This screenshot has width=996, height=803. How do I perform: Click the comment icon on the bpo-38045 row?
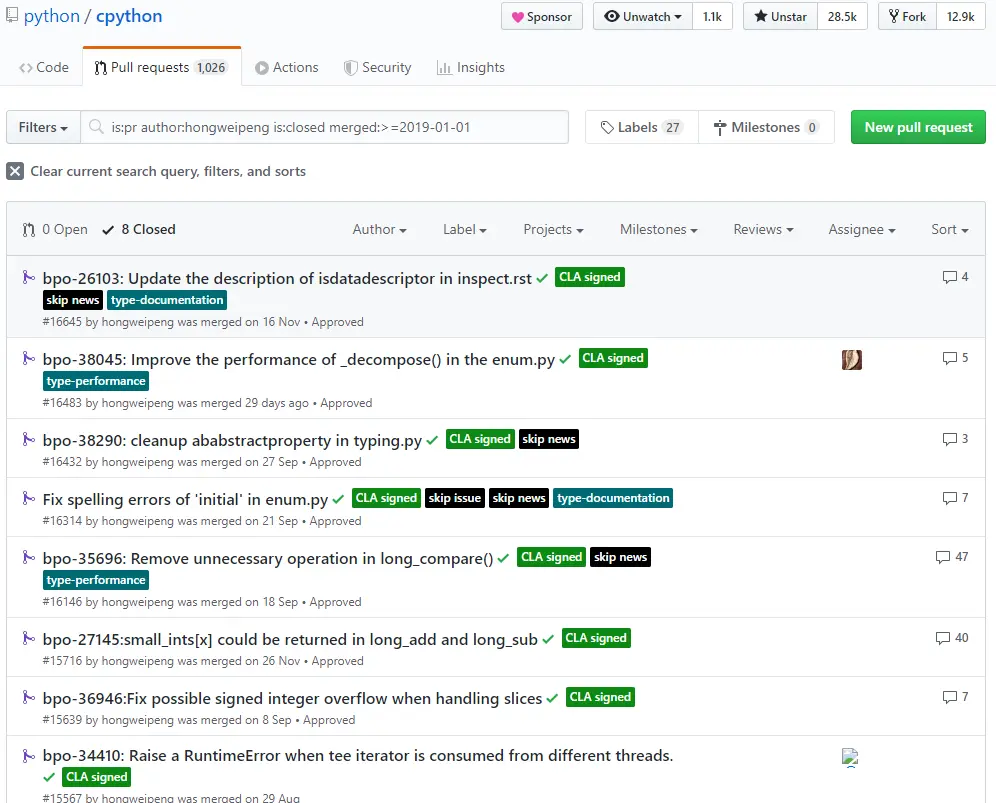point(950,358)
